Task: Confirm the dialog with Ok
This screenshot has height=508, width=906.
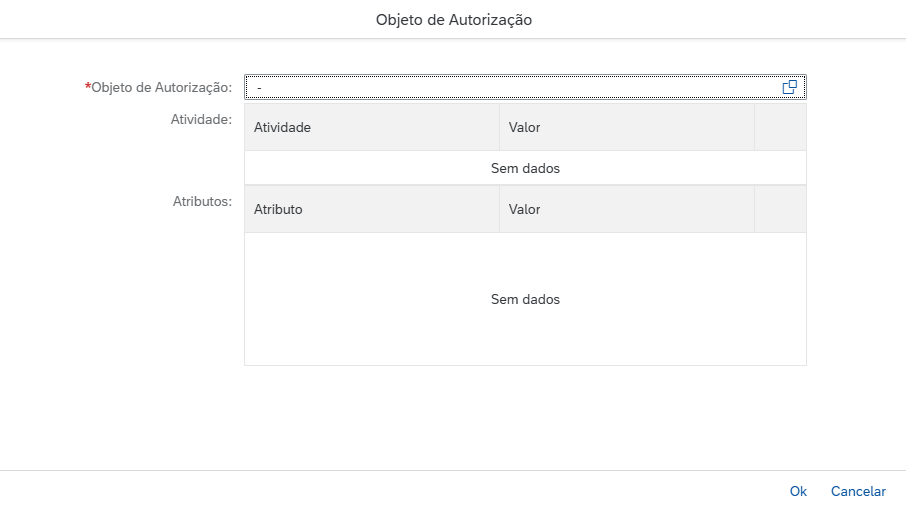Action: click(x=798, y=491)
